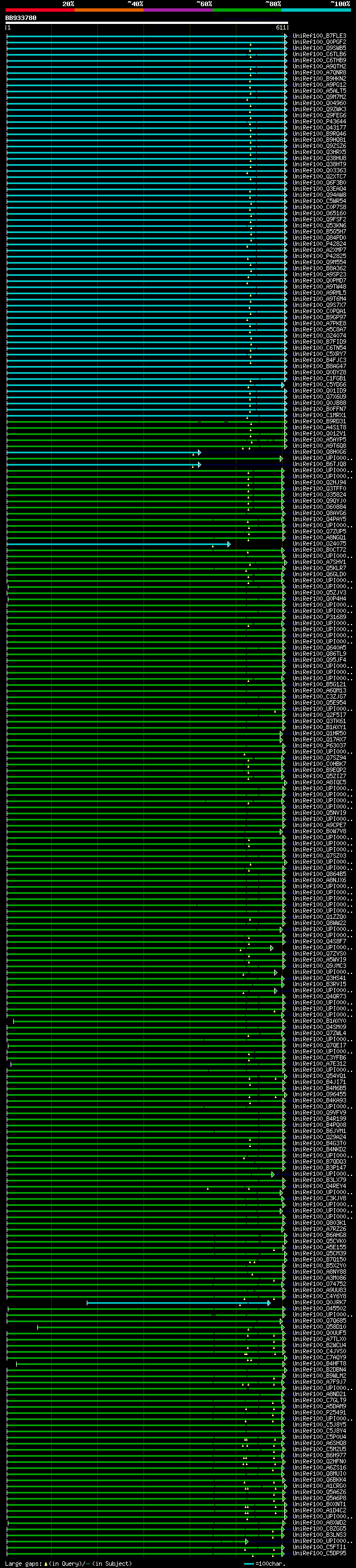Click the cyan alignment bar for UniRef100_O24075
Screen dimensions: 356x1568
(118, 544)
